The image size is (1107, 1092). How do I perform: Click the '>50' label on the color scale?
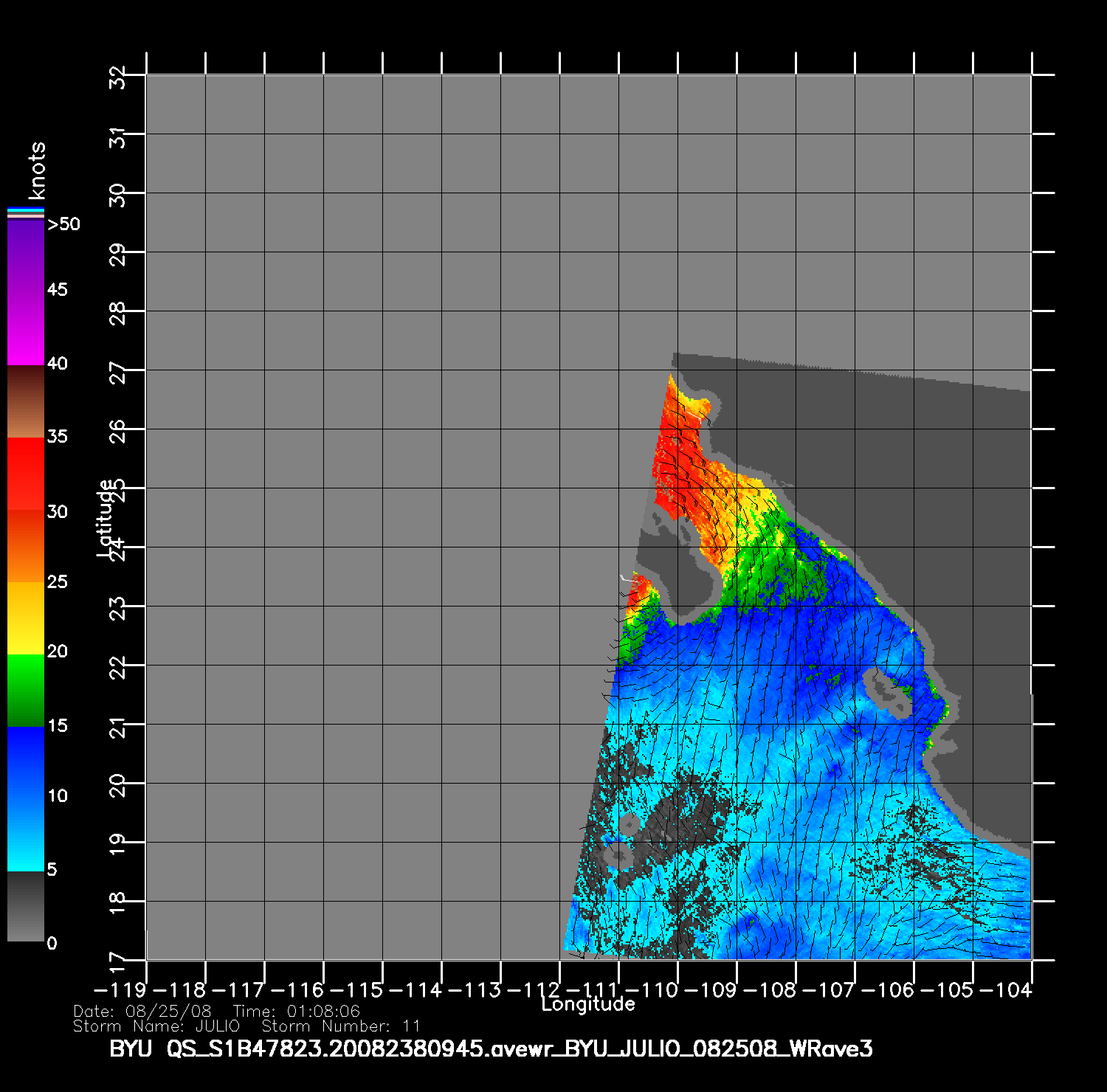[x=63, y=224]
